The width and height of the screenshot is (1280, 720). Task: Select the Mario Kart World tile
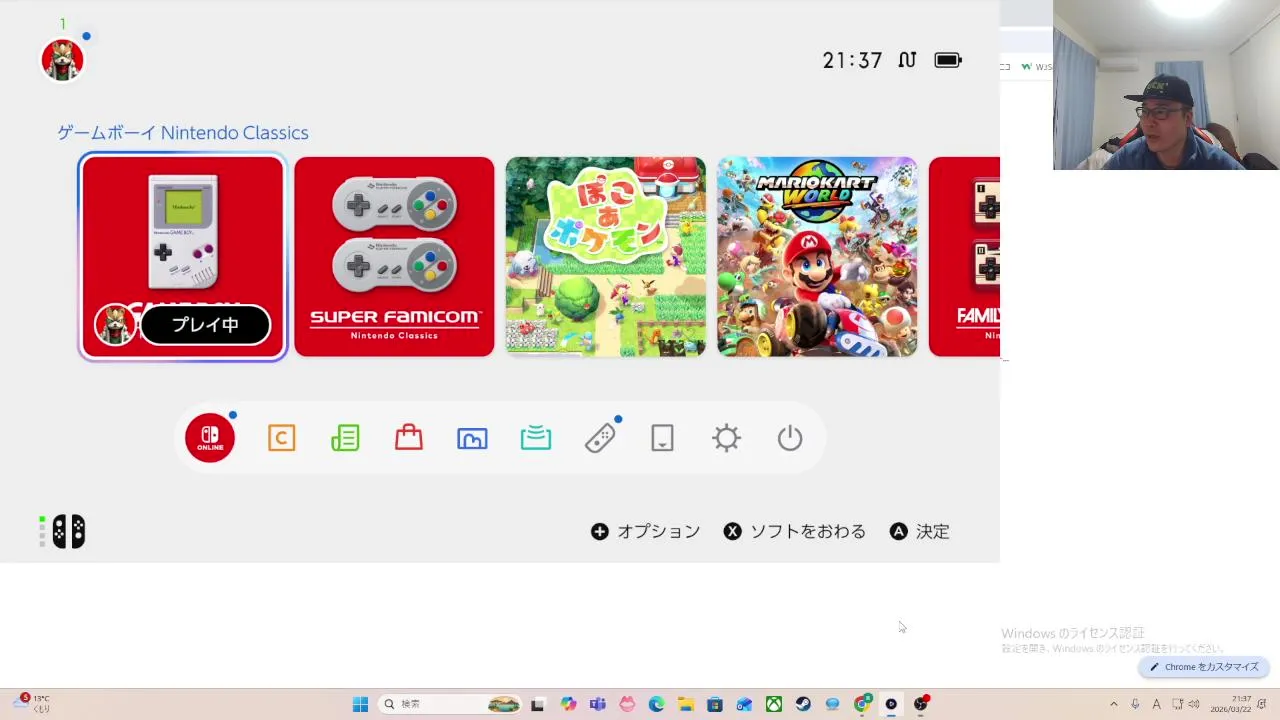(x=817, y=257)
